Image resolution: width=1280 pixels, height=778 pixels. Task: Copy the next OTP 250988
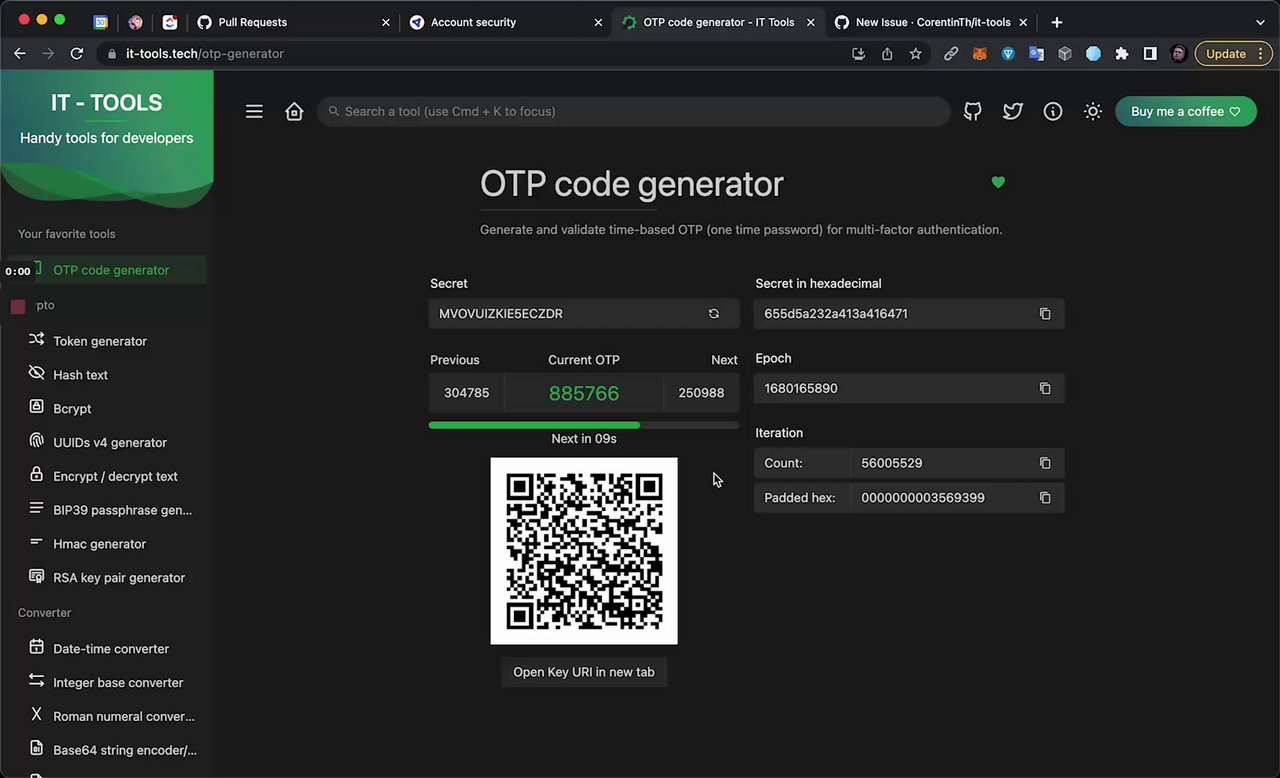[701, 393]
